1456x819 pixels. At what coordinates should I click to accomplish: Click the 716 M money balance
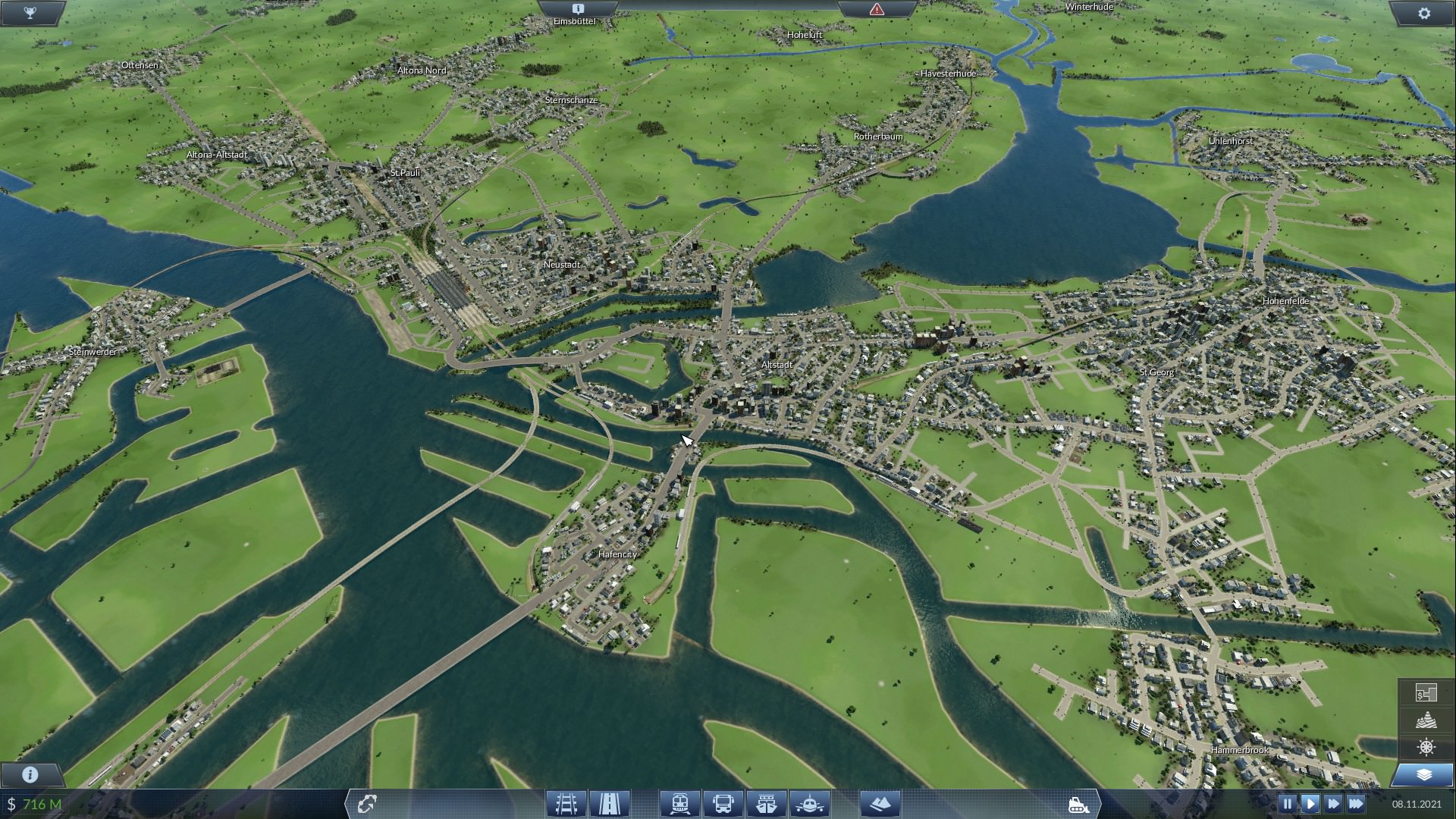[42, 804]
